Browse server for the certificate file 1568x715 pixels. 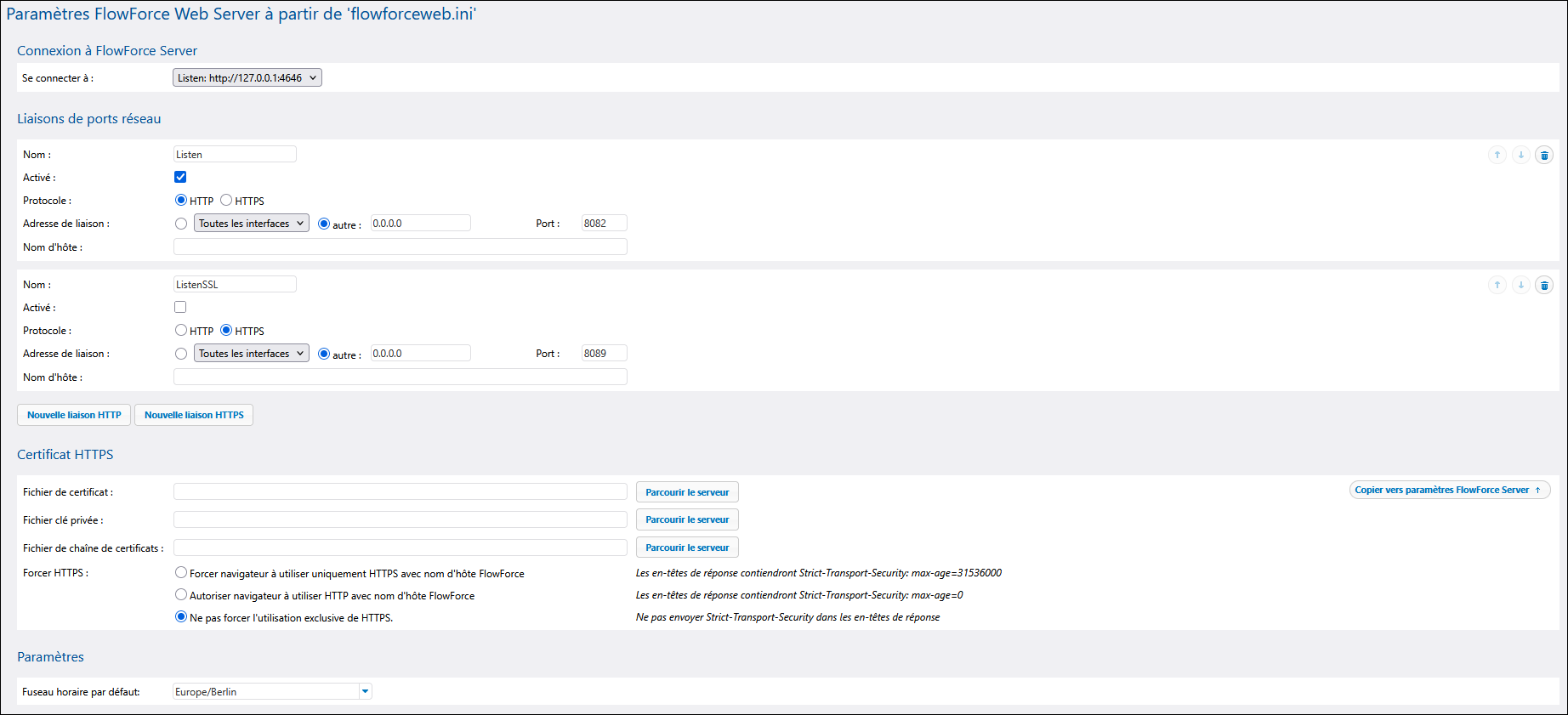pos(687,492)
